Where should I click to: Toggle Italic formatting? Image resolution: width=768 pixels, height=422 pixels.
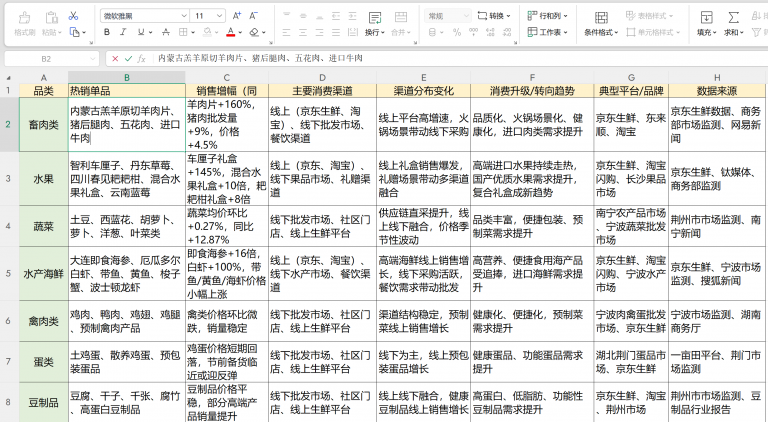[x=123, y=32]
